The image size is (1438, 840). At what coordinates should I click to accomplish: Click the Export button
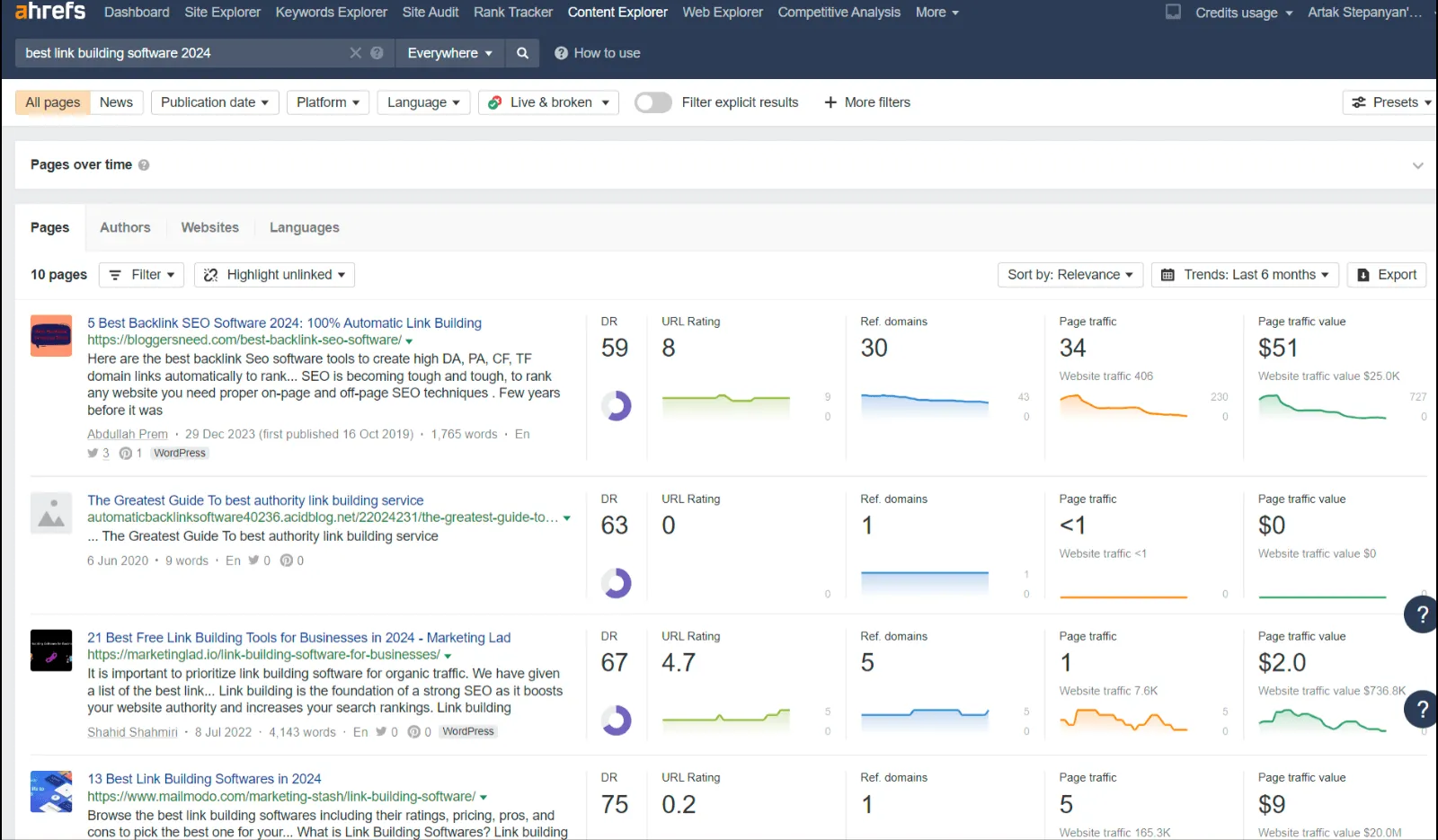point(1387,275)
